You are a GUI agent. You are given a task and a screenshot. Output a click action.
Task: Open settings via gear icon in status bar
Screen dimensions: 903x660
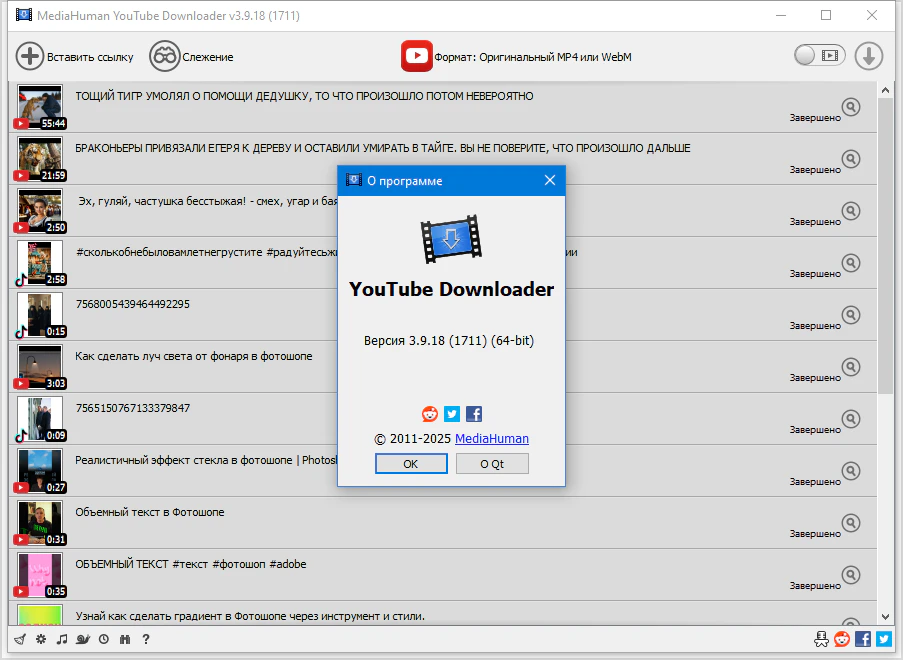41,639
